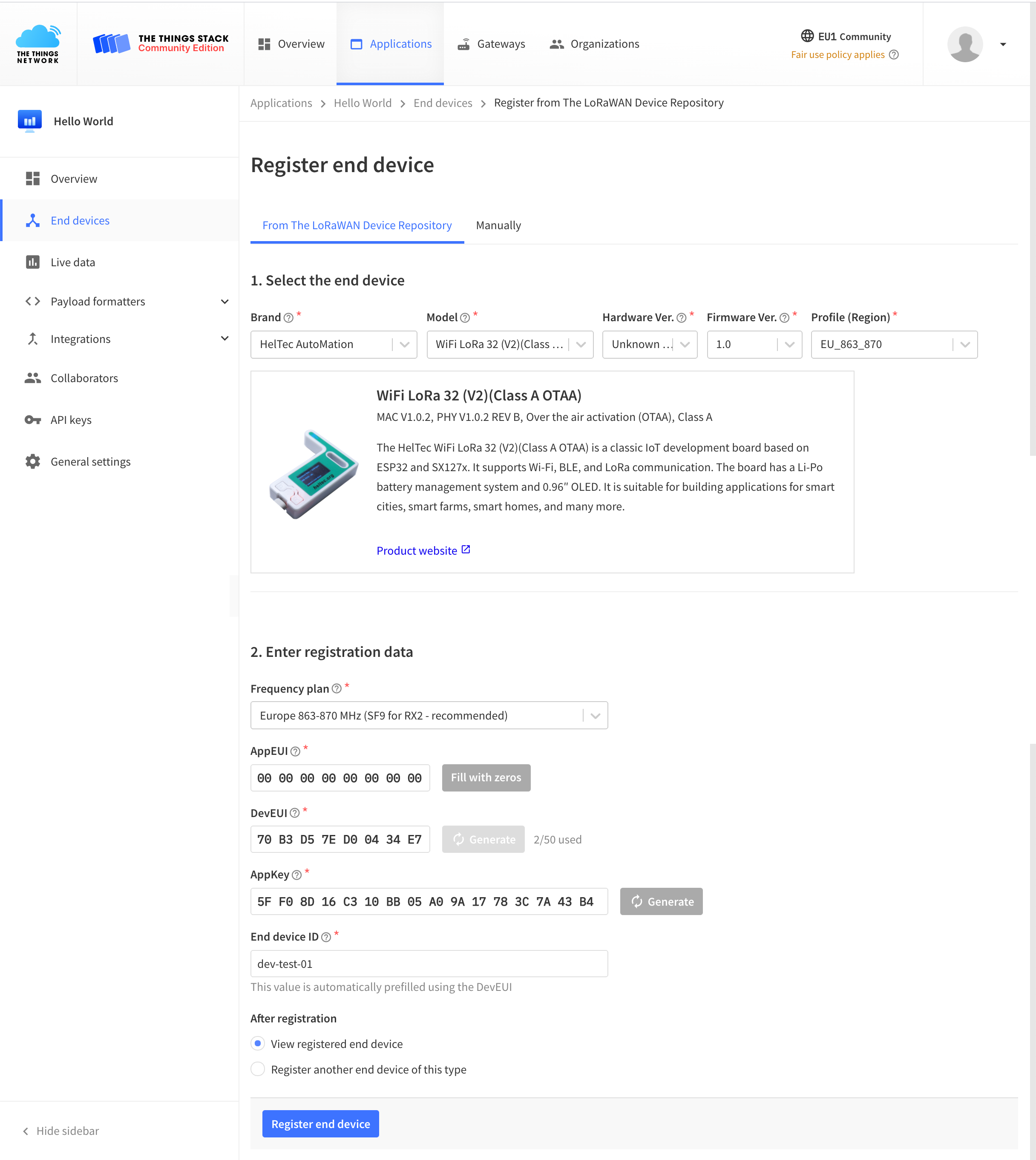Select 'Register another end device' radio button
The image size is (1036, 1160).
(x=258, y=1069)
